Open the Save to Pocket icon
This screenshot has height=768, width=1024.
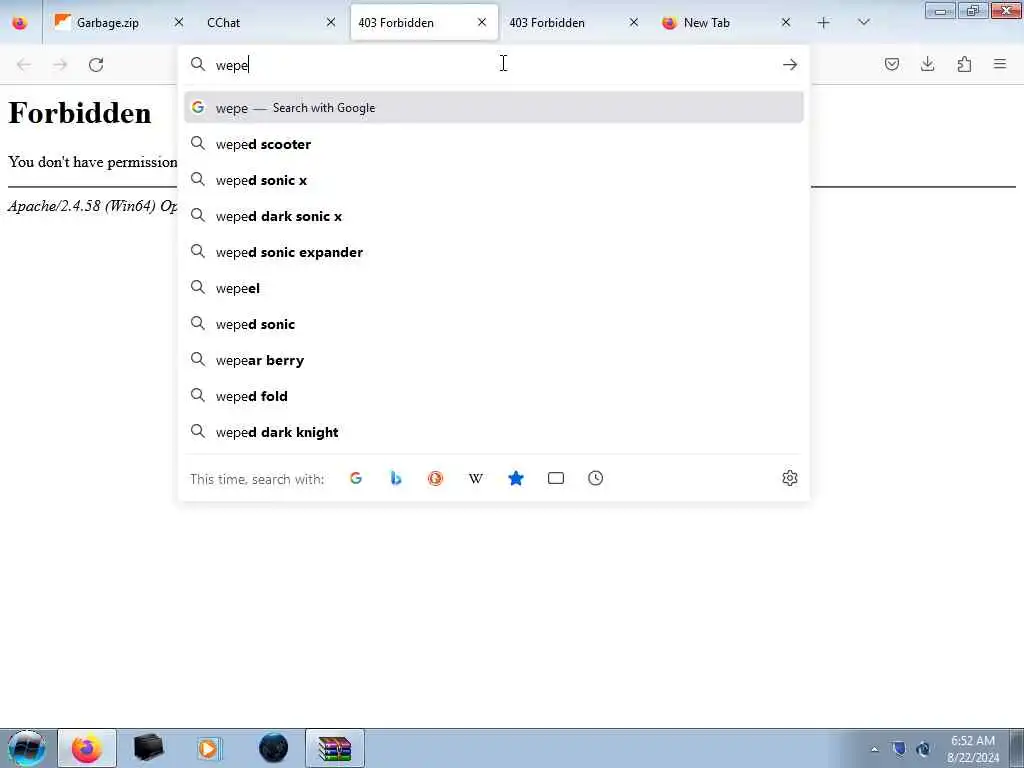891,64
